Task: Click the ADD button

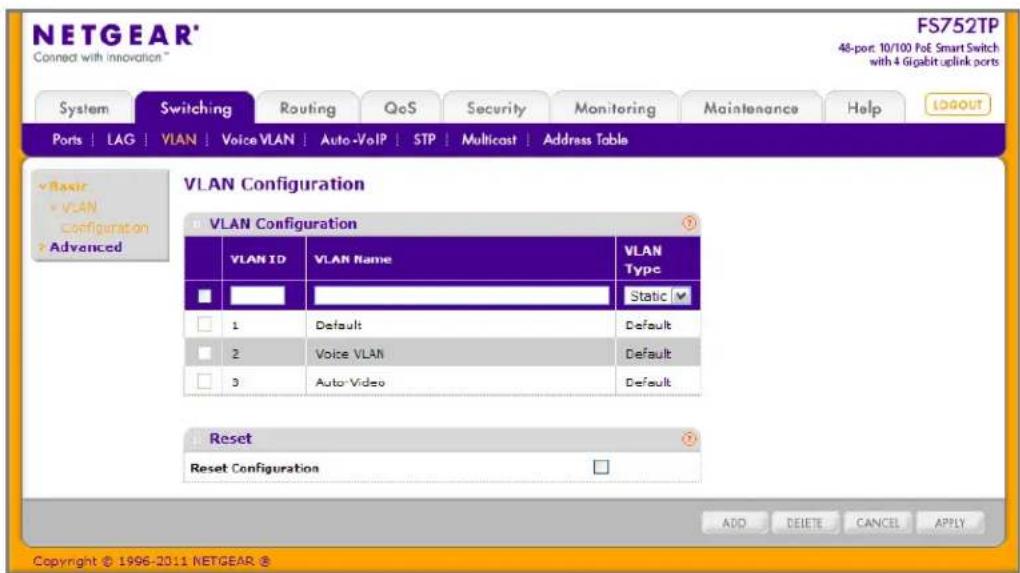Action: click(734, 522)
